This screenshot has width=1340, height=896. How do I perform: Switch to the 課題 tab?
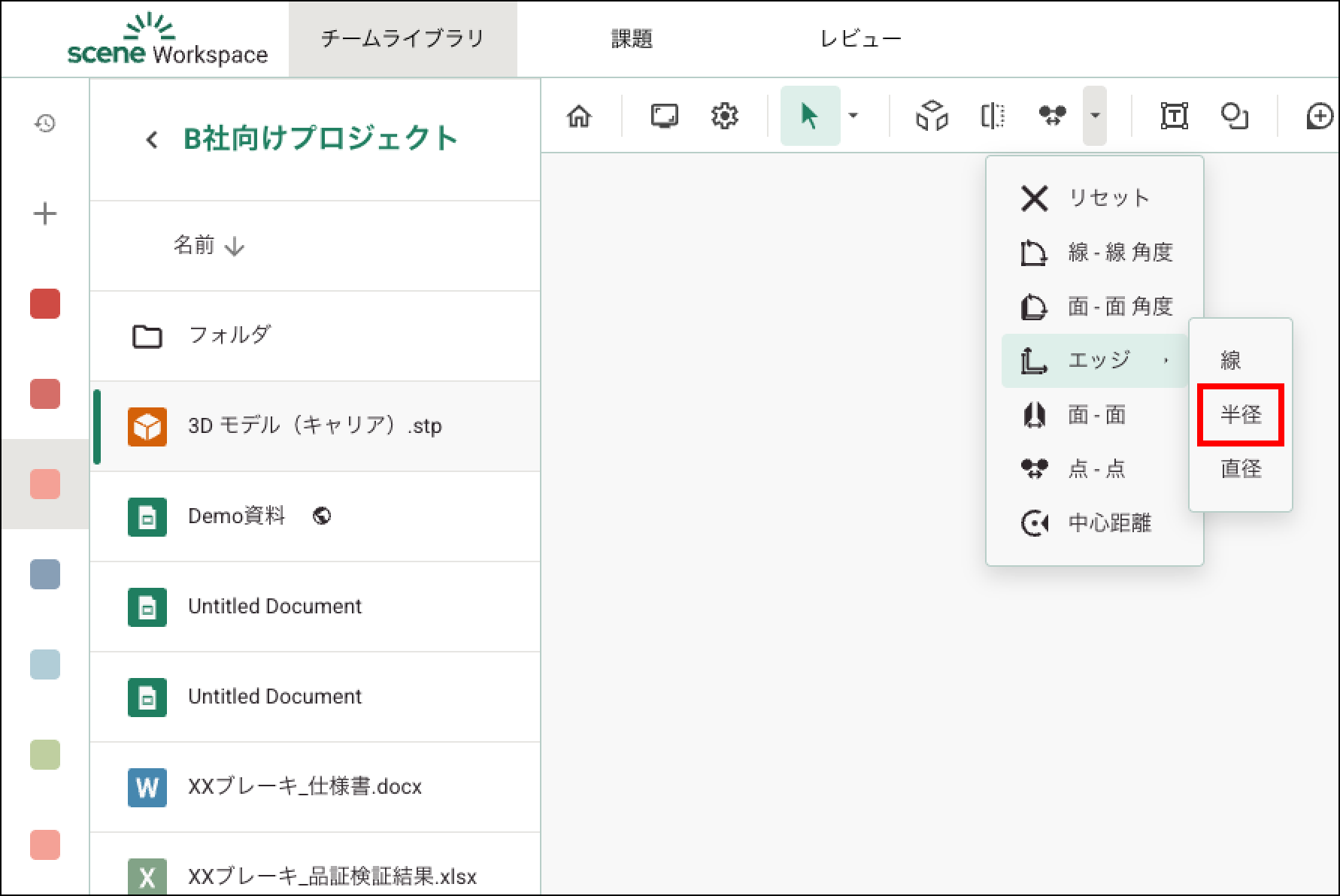(632, 39)
